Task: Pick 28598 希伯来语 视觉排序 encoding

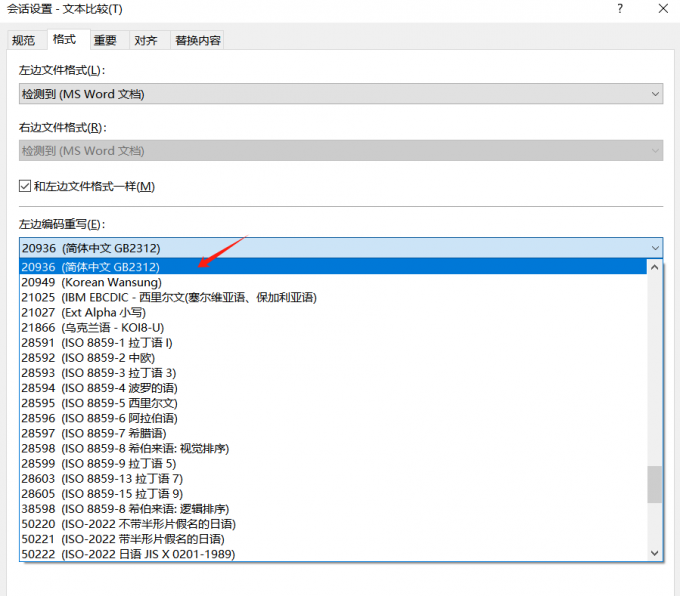Action: tap(333, 448)
